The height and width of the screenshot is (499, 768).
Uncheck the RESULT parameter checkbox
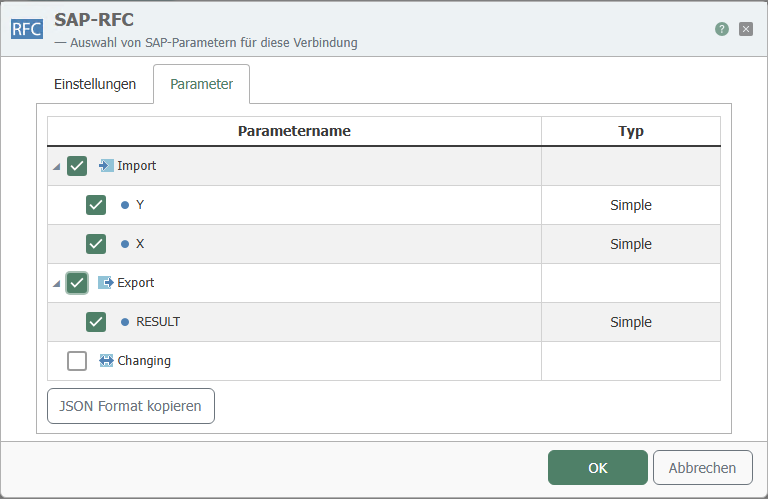pos(96,322)
